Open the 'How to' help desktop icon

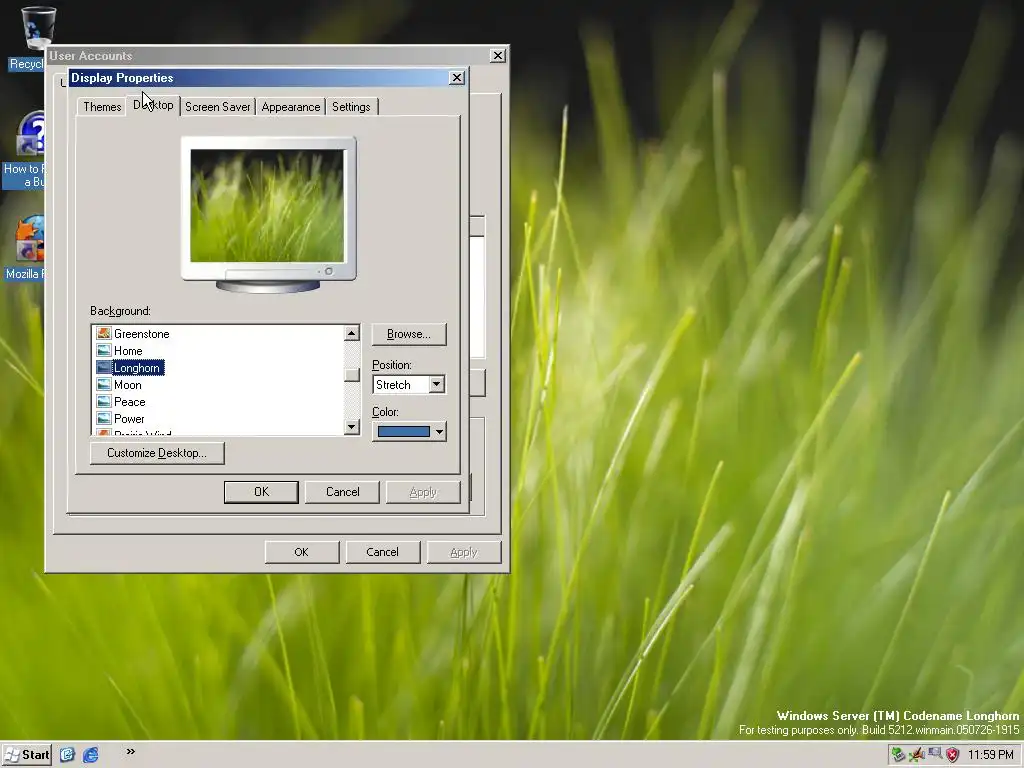point(31,135)
